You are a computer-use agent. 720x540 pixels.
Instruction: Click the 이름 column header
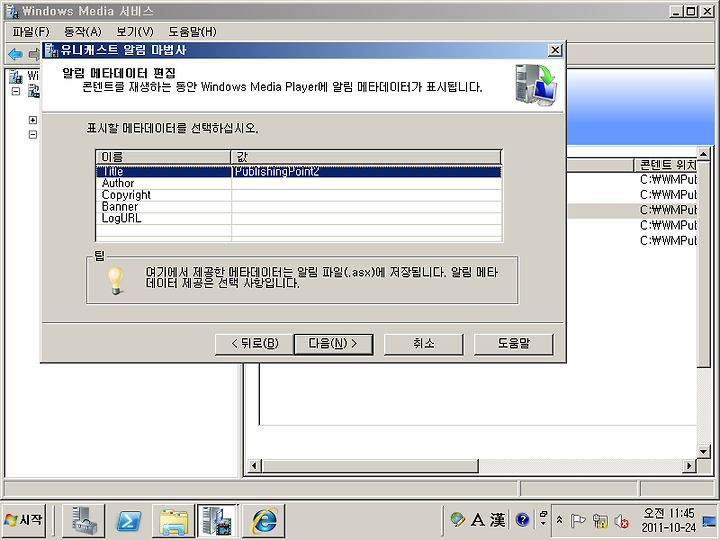(x=163, y=157)
